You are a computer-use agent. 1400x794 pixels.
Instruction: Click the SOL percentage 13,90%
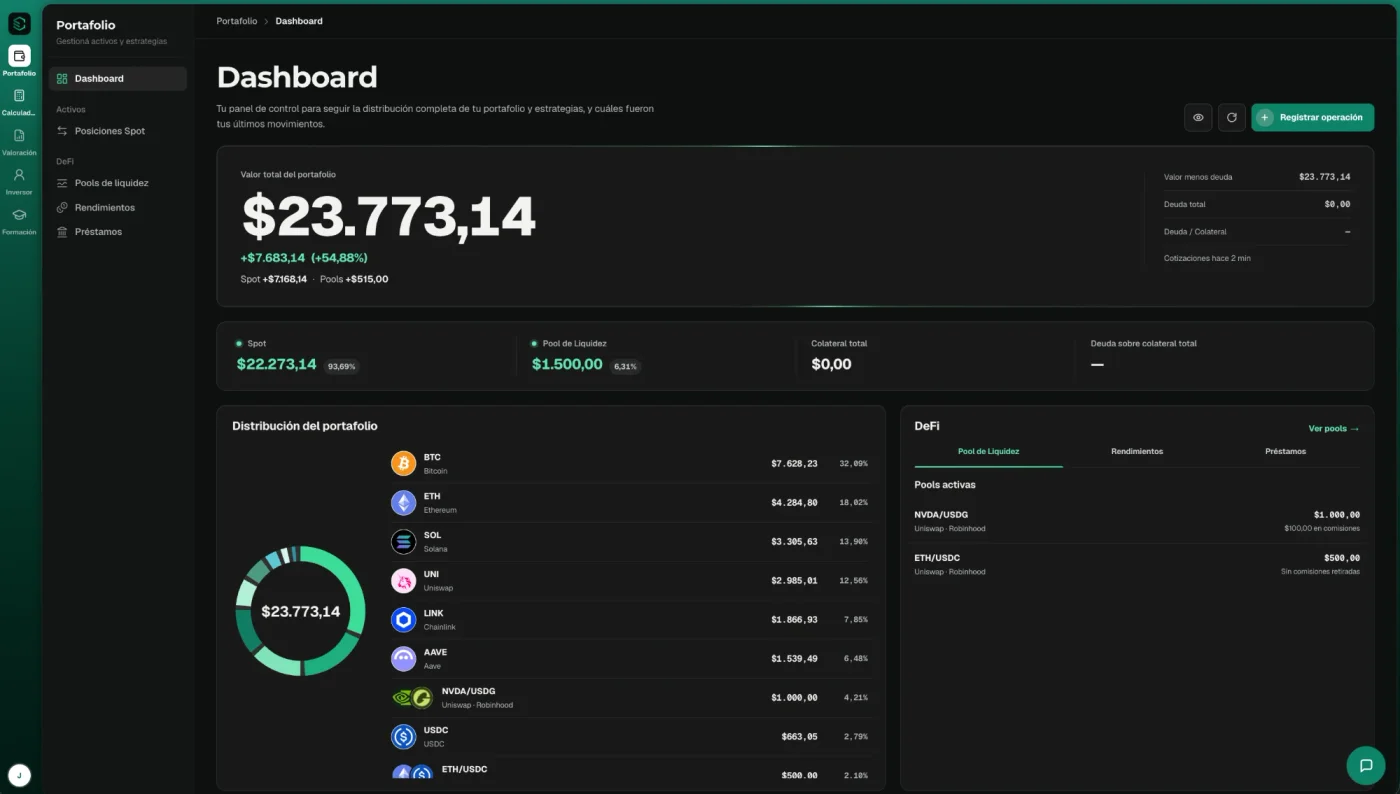854,542
